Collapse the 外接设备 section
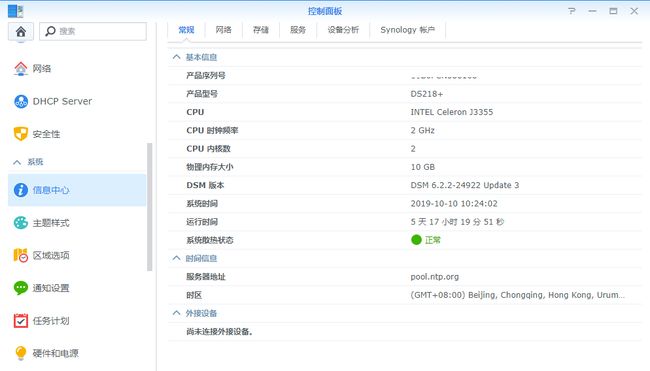This screenshot has height=371, width=650. (x=177, y=313)
